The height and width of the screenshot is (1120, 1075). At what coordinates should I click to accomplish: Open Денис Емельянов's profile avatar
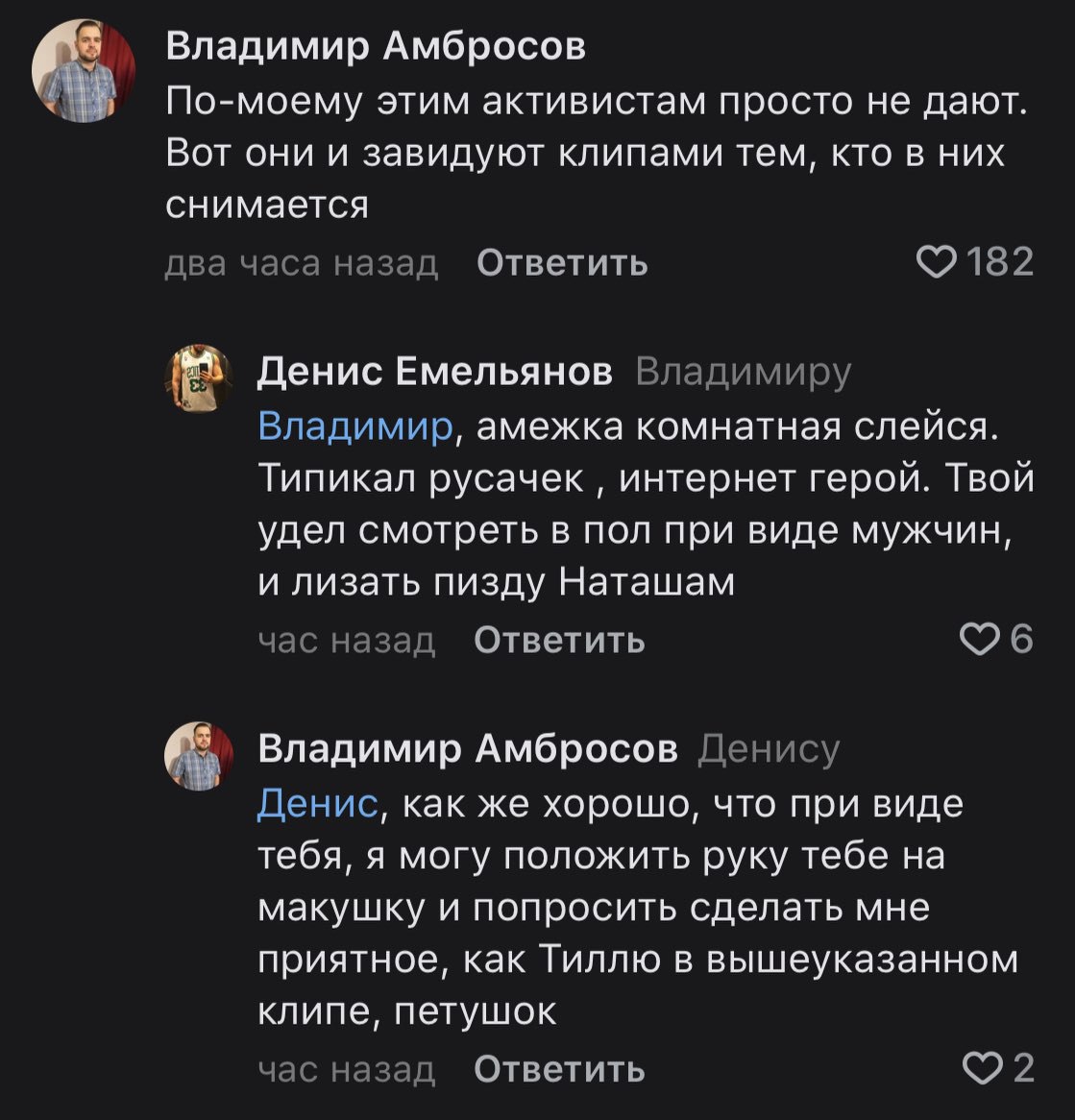(199, 378)
